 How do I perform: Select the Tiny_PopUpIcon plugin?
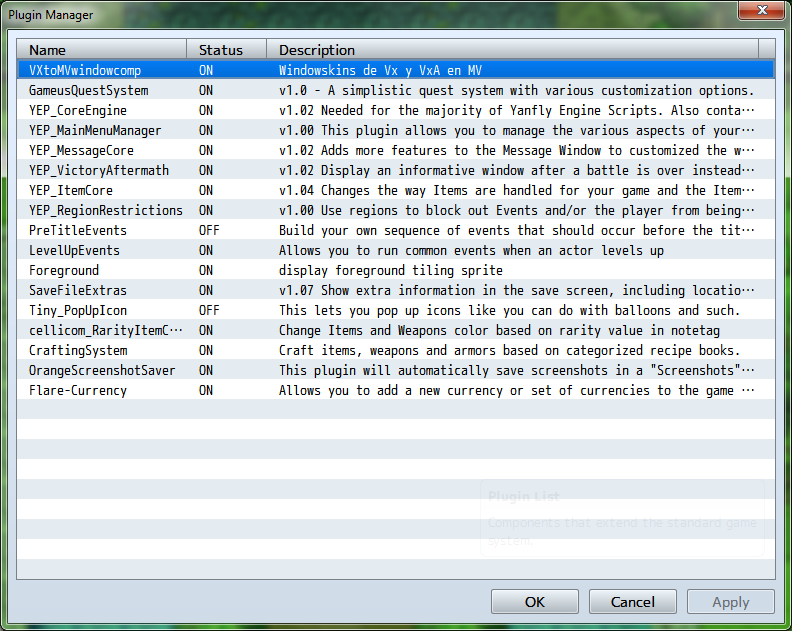pos(395,310)
